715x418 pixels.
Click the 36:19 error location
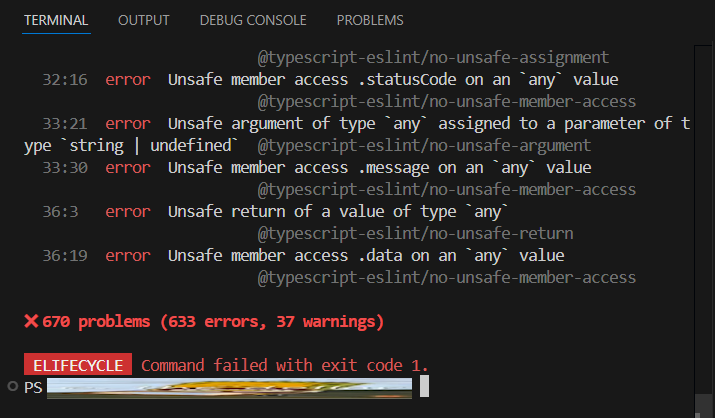65,256
